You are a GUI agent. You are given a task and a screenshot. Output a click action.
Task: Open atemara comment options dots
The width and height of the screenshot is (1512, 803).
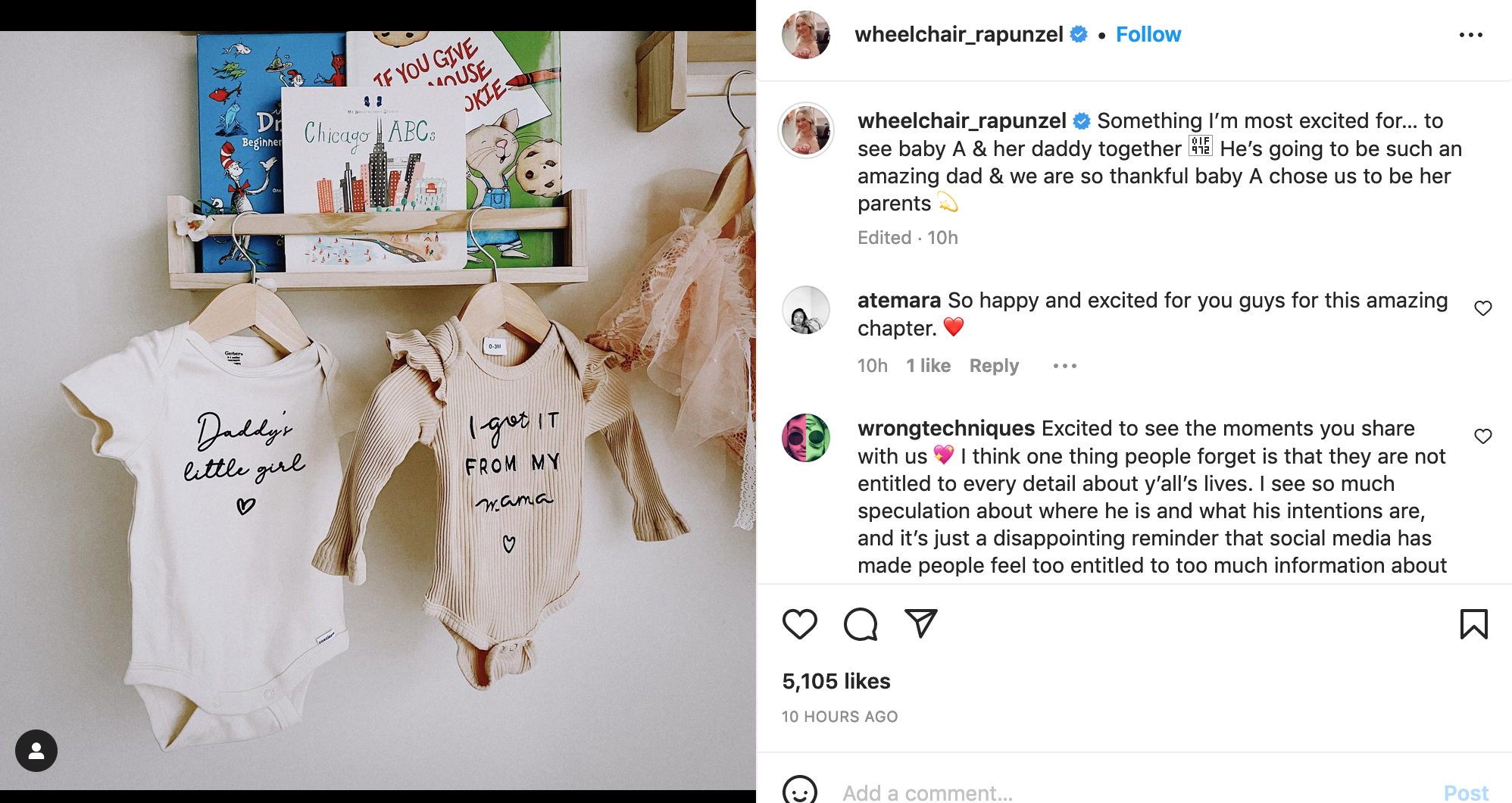1064,366
